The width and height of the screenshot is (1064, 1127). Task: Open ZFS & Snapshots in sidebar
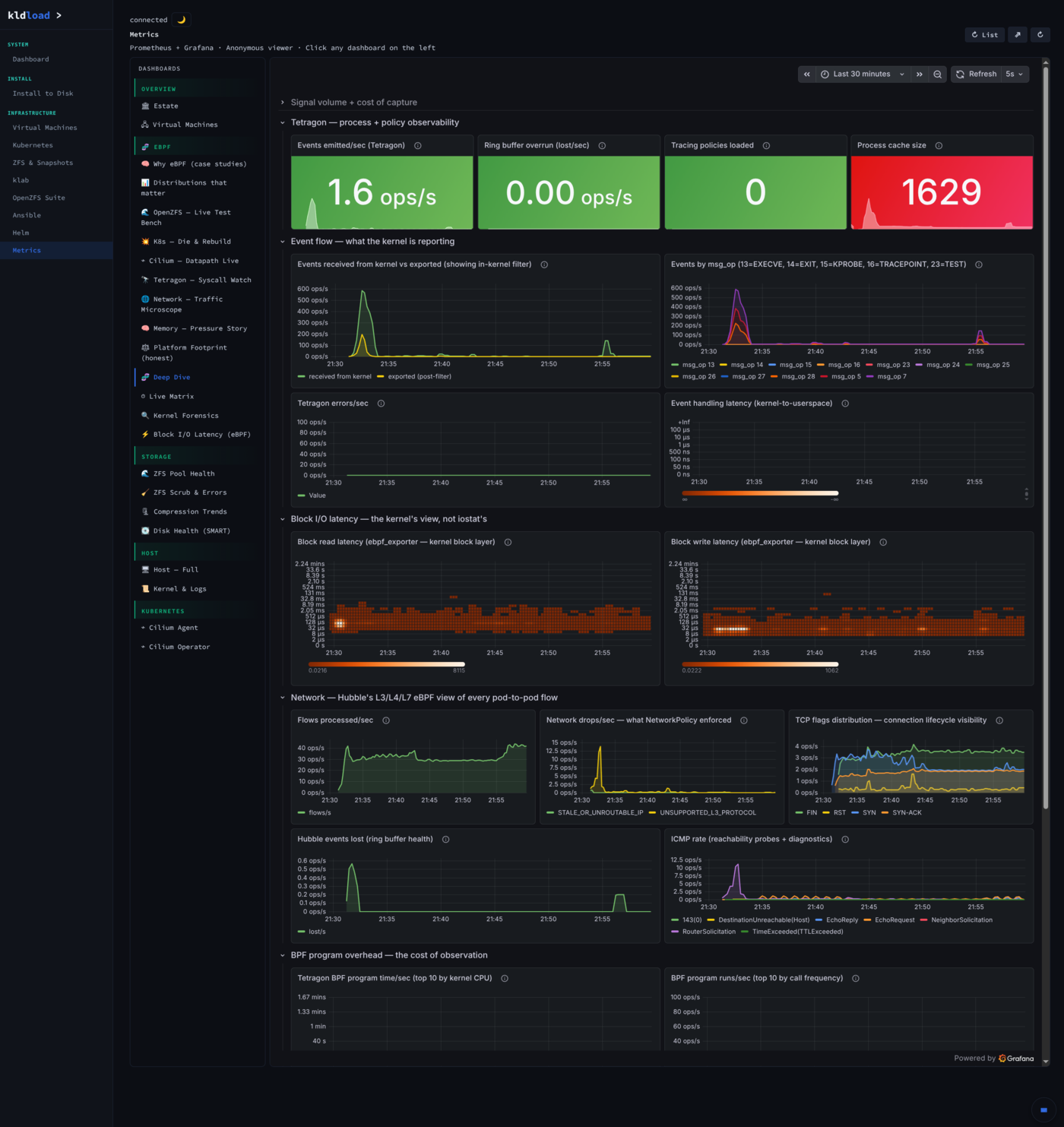[43, 163]
